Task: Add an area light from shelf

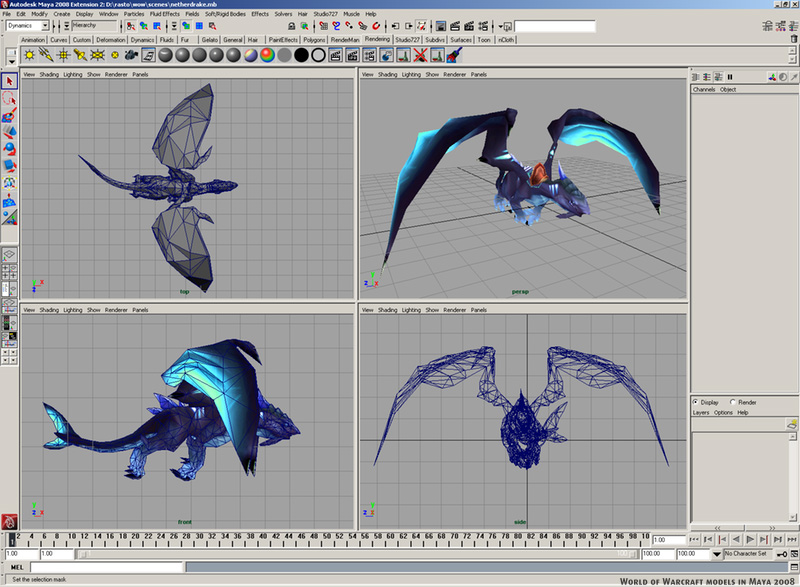Action: (x=97, y=55)
